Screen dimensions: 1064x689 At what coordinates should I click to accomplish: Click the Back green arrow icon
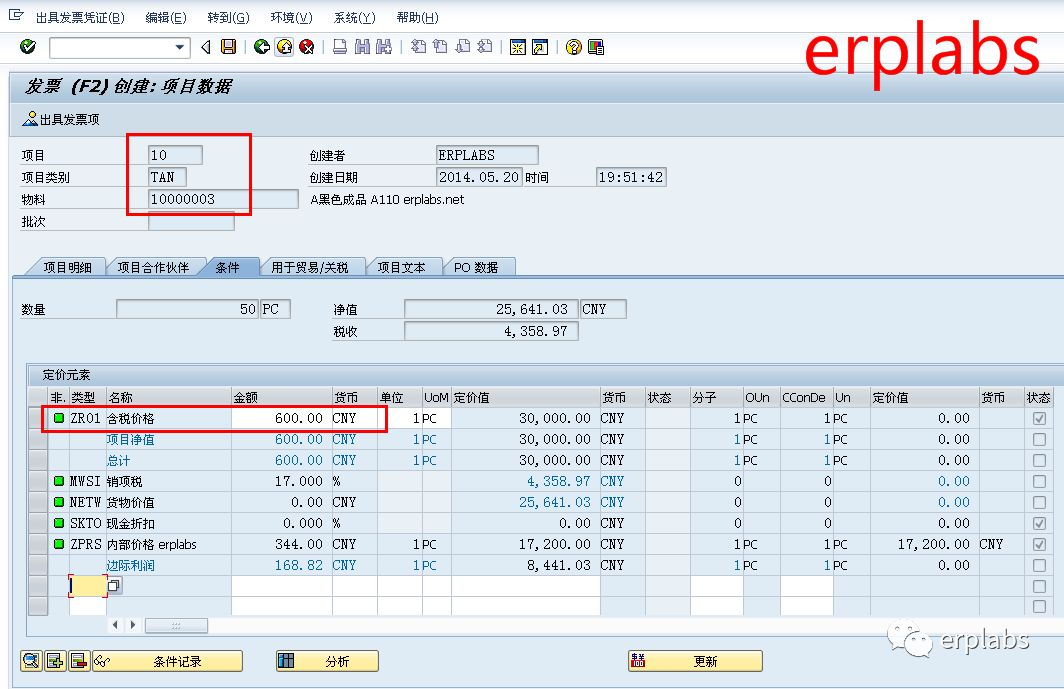tap(263, 46)
